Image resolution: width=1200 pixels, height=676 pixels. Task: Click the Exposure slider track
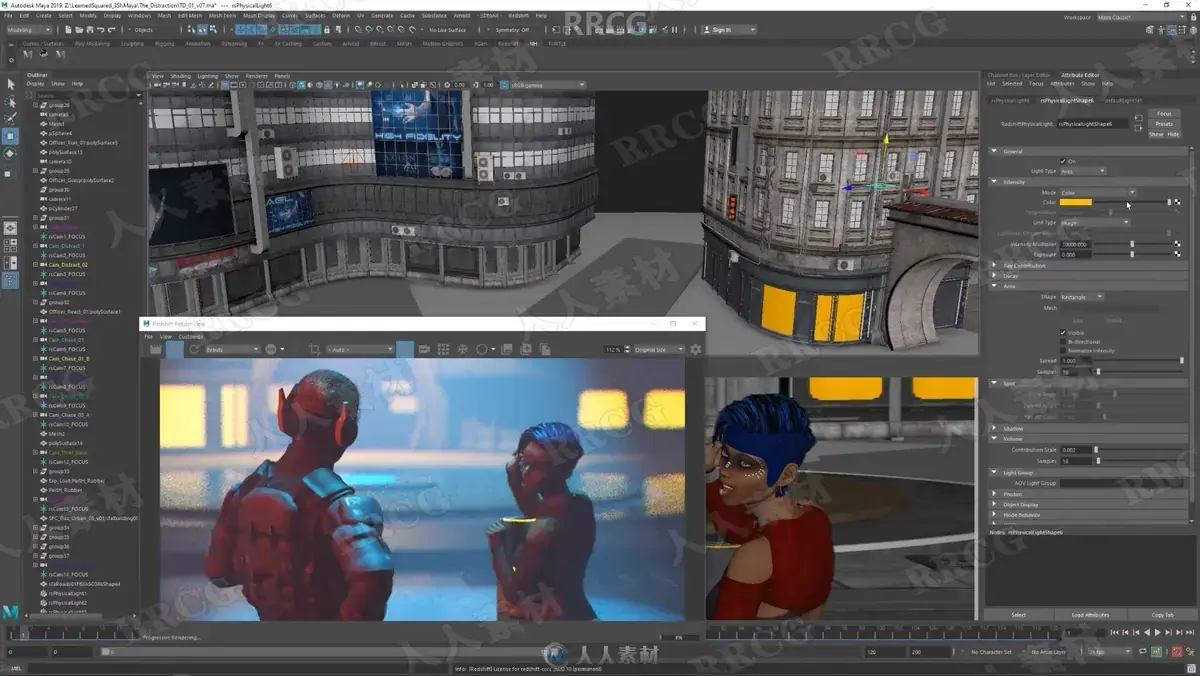click(x=1133, y=254)
